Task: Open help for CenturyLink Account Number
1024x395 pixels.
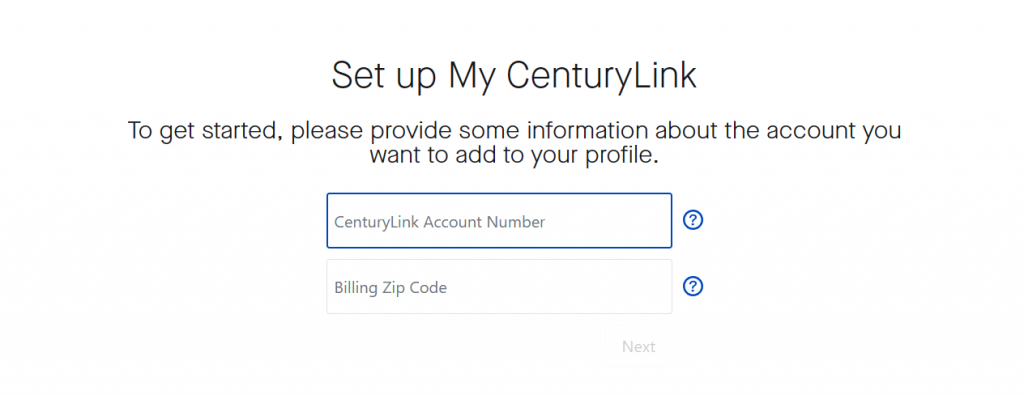Action: [692, 221]
